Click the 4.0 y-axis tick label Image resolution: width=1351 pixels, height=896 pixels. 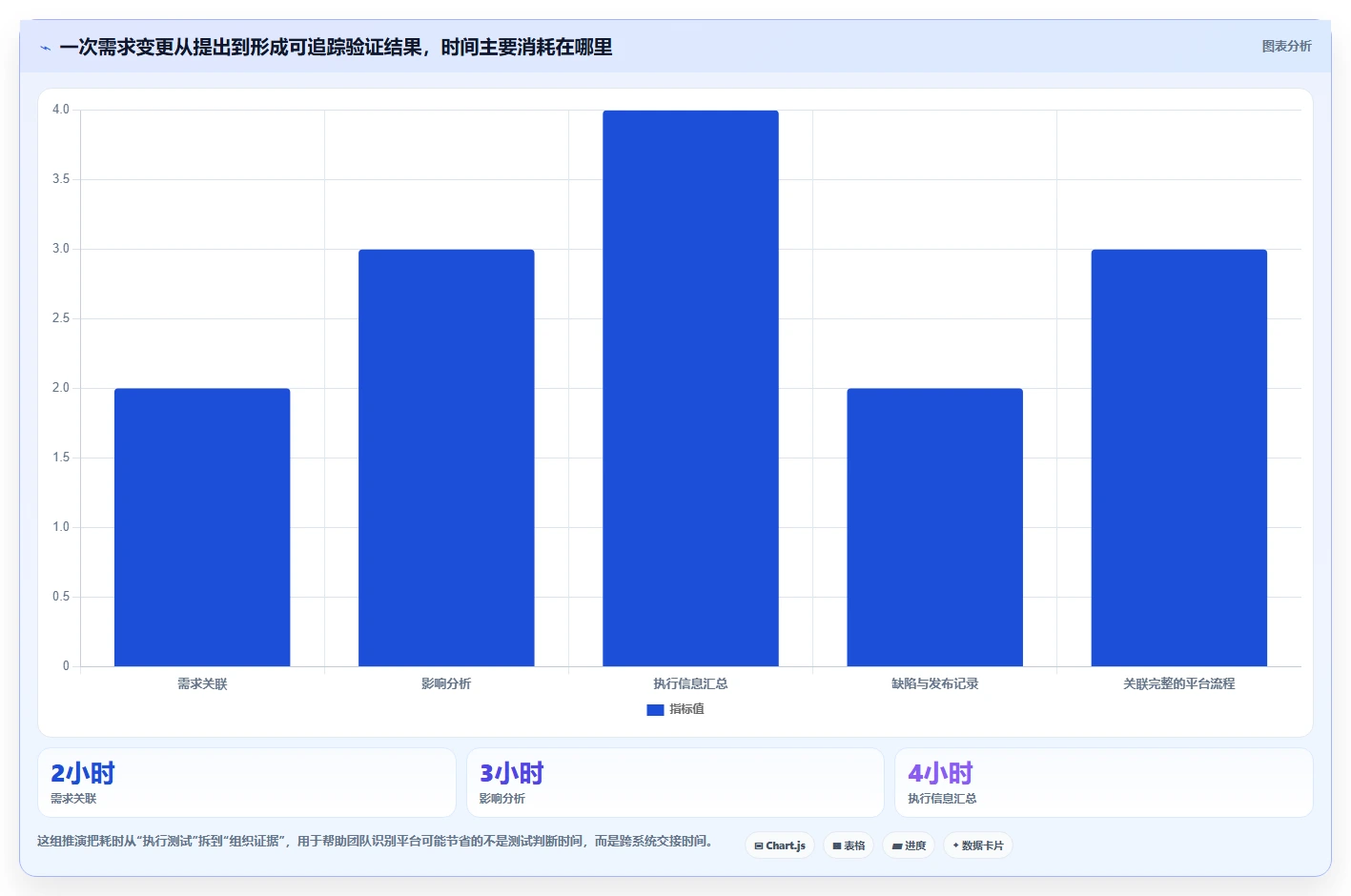coord(61,110)
